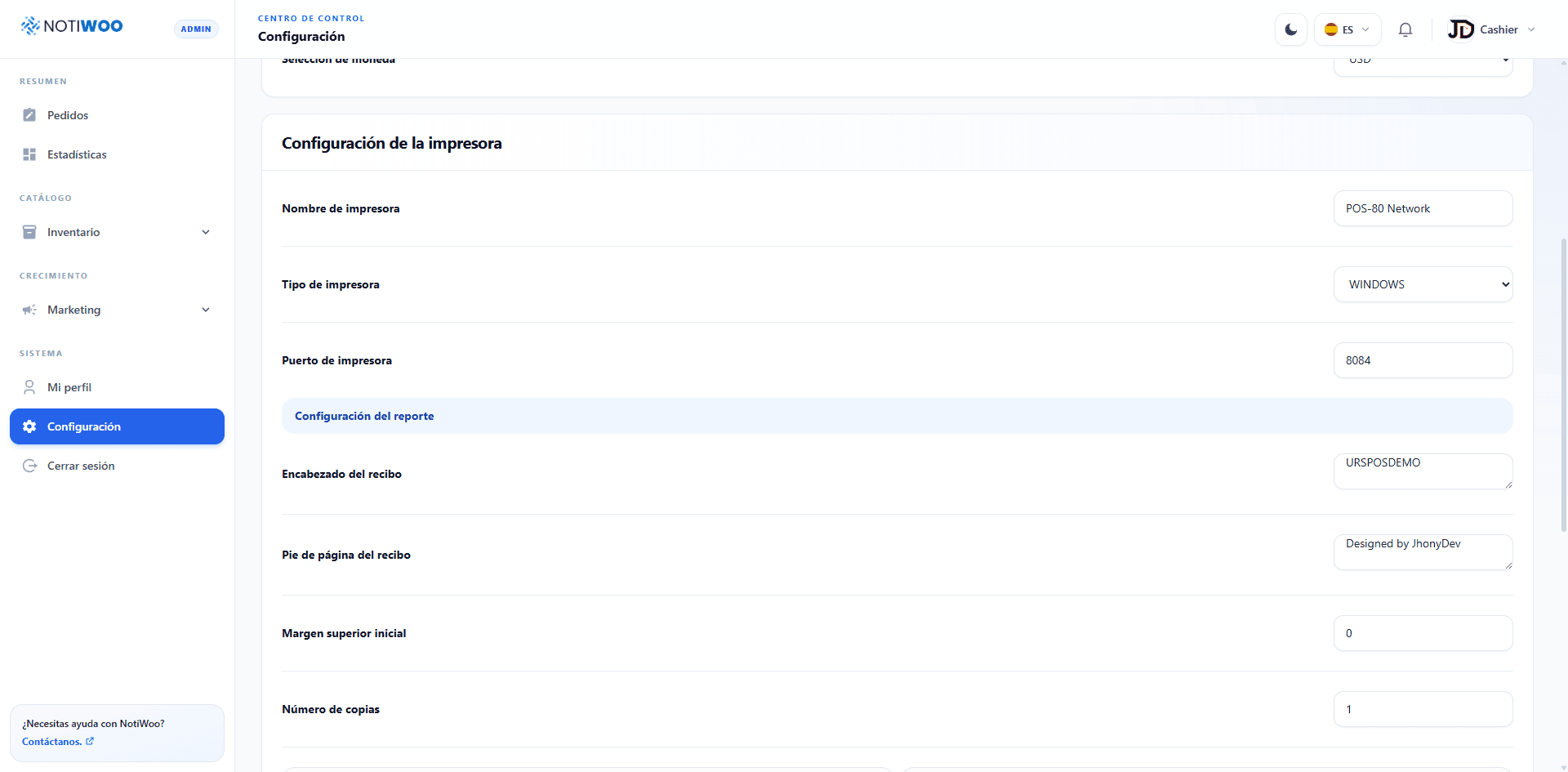Expand the Marketing submenu chevron
Image resolution: width=1568 pixels, height=772 pixels.
point(206,310)
